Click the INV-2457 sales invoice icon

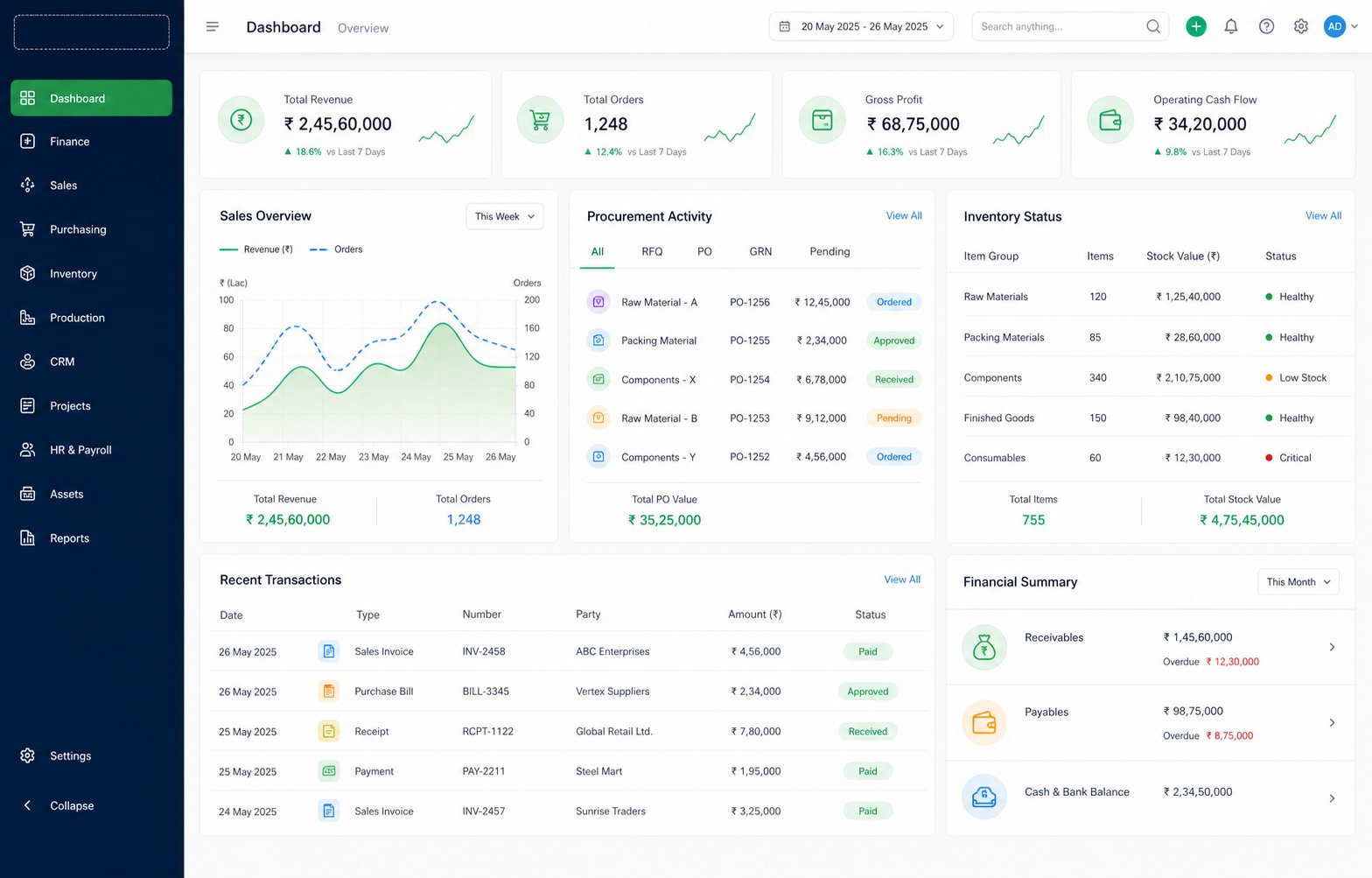tap(329, 811)
